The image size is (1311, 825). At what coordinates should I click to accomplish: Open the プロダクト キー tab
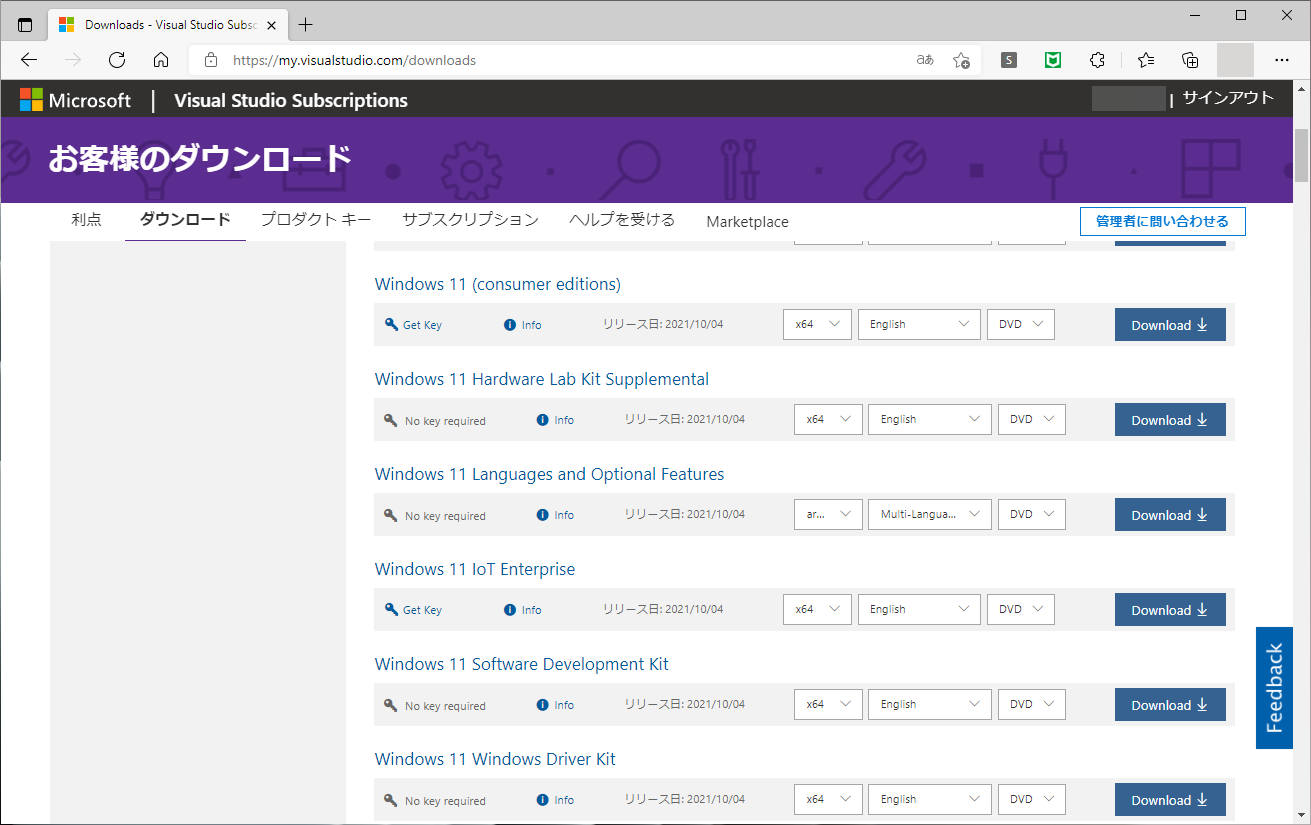pyautogui.click(x=316, y=220)
